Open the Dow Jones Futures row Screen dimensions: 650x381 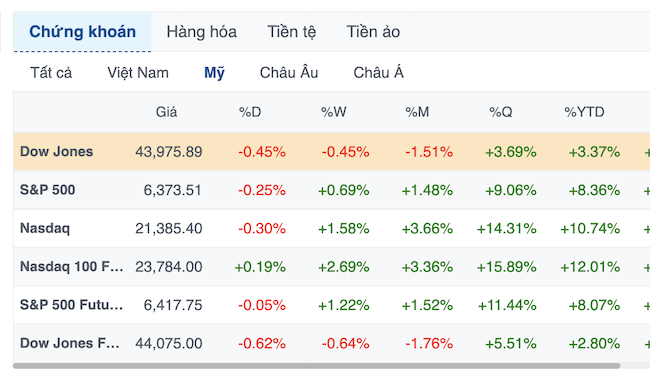[x=331, y=343]
